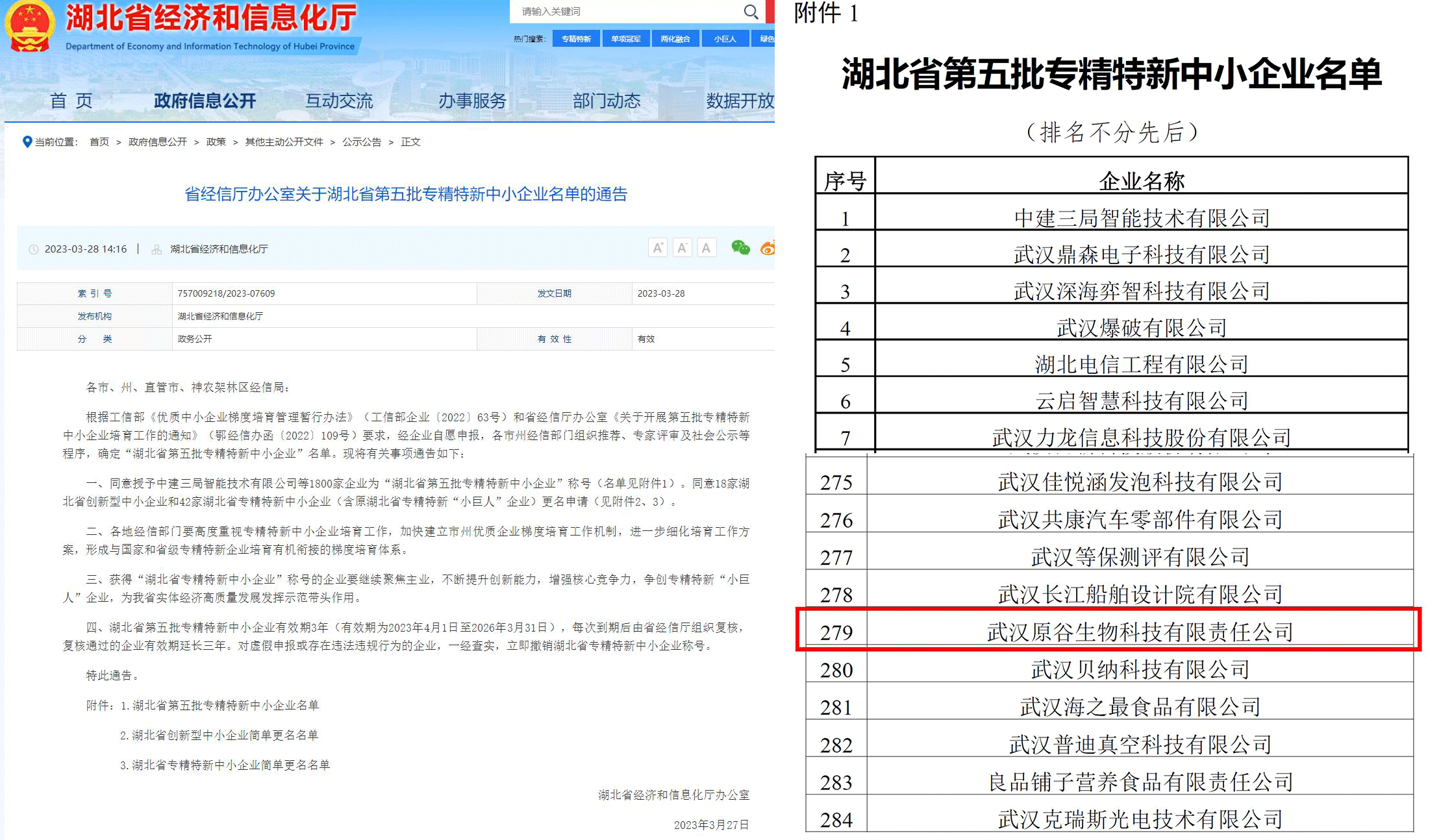This screenshot has width=1441, height=840.
Task: Click the 发文日期 value 2023-03-28
Action: (x=661, y=293)
